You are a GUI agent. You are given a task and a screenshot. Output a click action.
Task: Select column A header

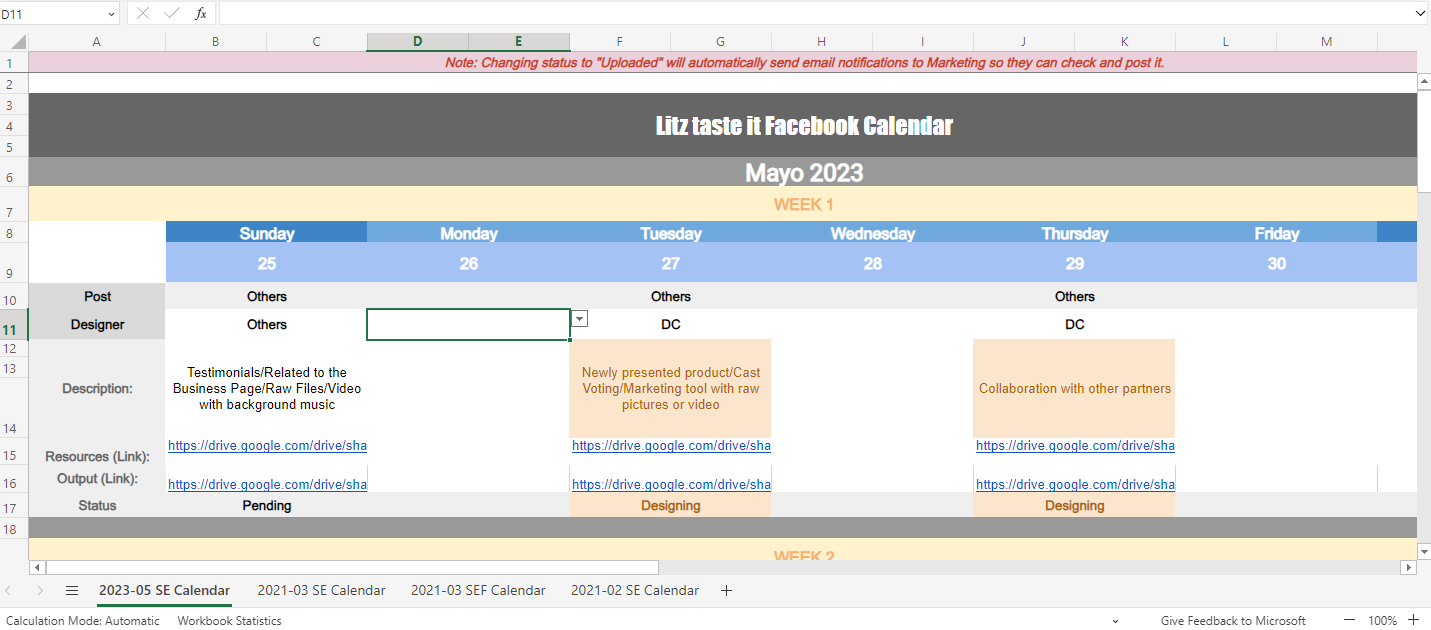(x=97, y=42)
